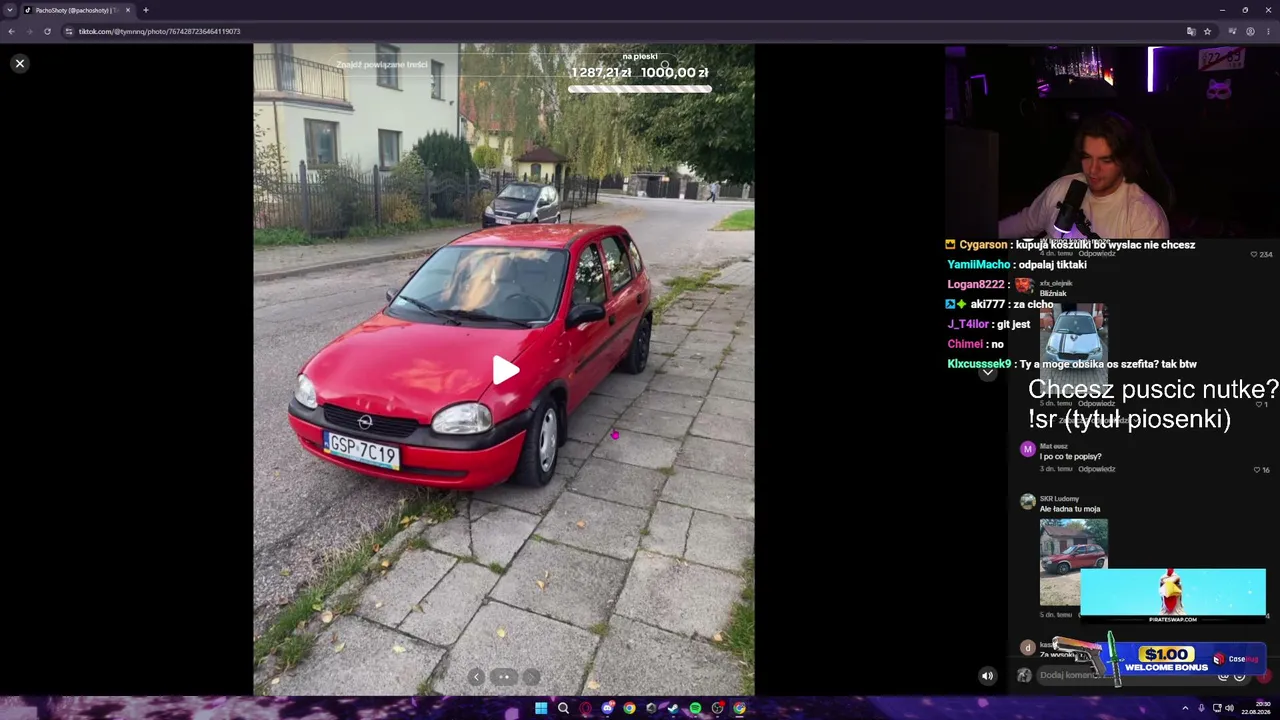This screenshot has width=1280, height=720.
Task: Expand the chevron below the chat overlay
Action: point(987,372)
